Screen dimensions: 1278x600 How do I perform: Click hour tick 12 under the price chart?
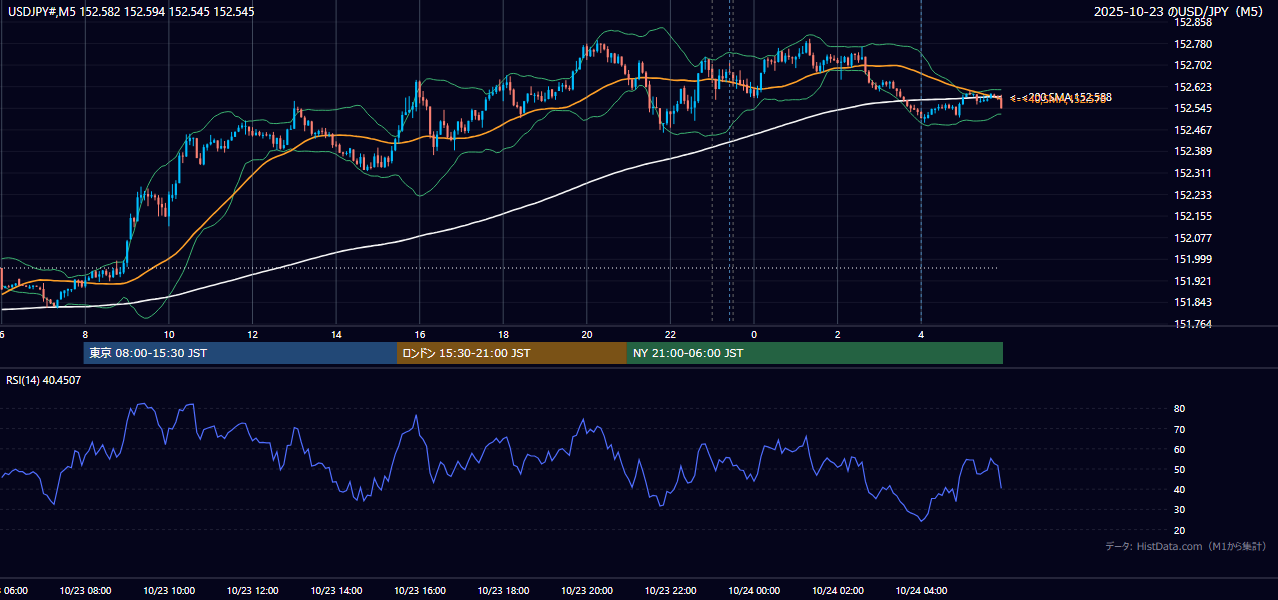point(252,335)
